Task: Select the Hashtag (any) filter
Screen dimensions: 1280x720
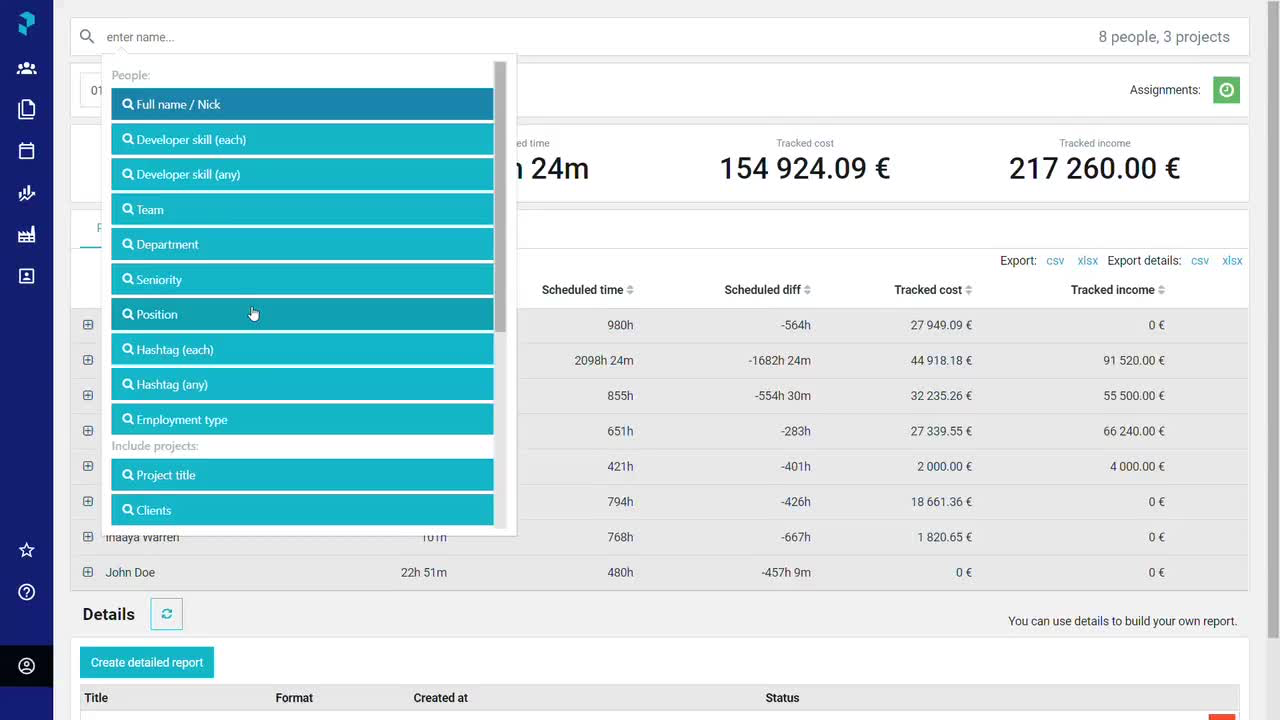Action: pyautogui.click(x=302, y=384)
